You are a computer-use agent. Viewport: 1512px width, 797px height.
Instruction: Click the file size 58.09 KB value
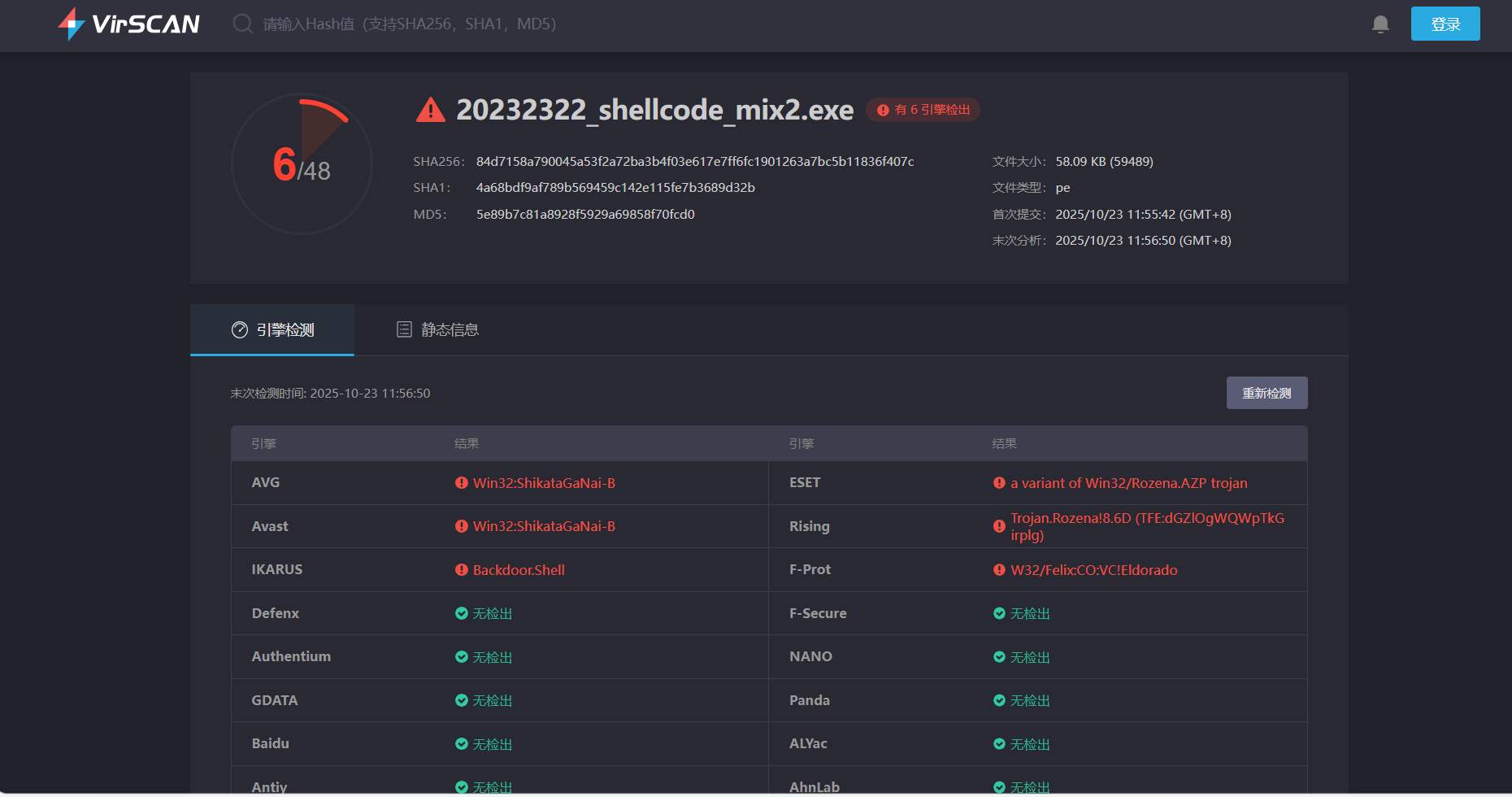click(x=1104, y=162)
